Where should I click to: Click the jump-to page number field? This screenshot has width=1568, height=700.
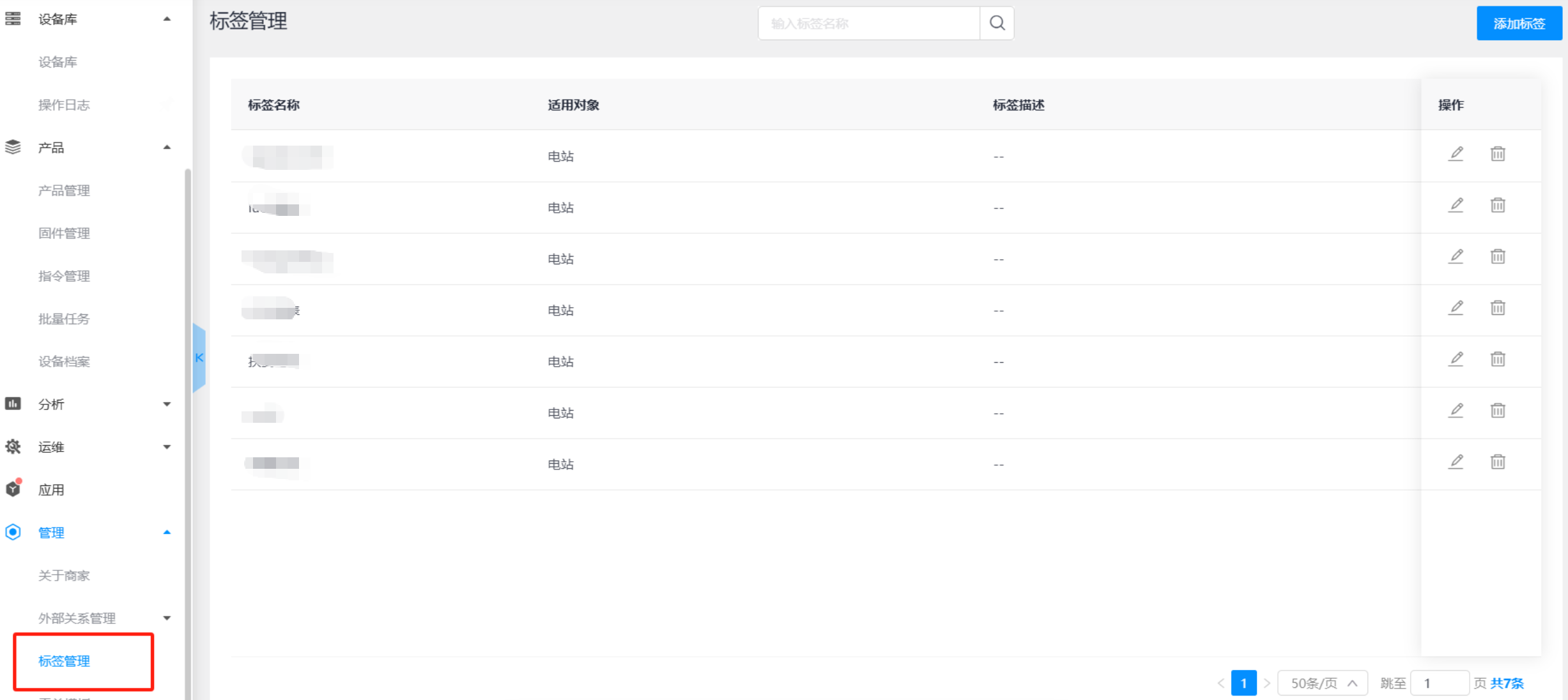(x=1439, y=683)
